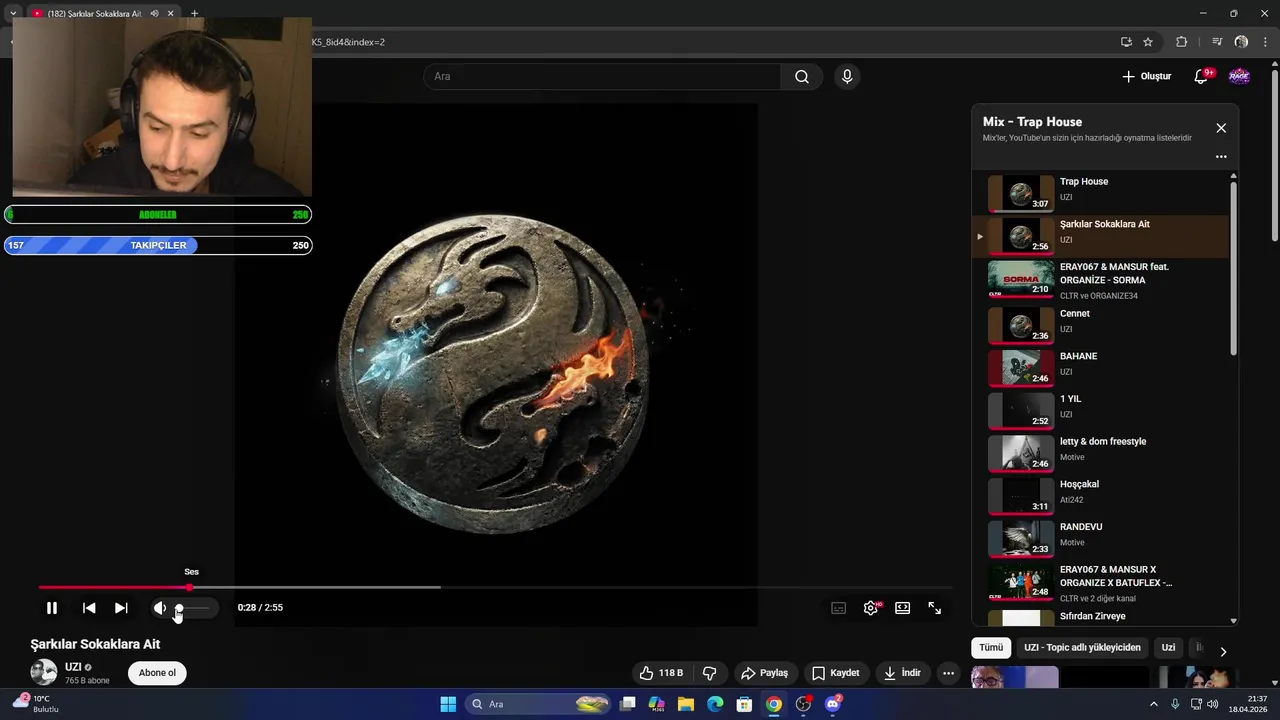Play letty & dom freestyle
The height and width of the screenshot is (720, 1280).
coord(1100,452)
